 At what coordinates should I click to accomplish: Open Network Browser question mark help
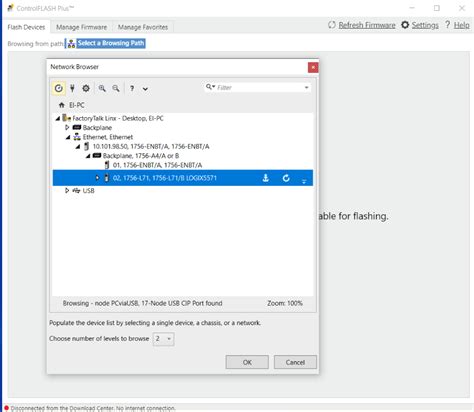tap(132, 89)
